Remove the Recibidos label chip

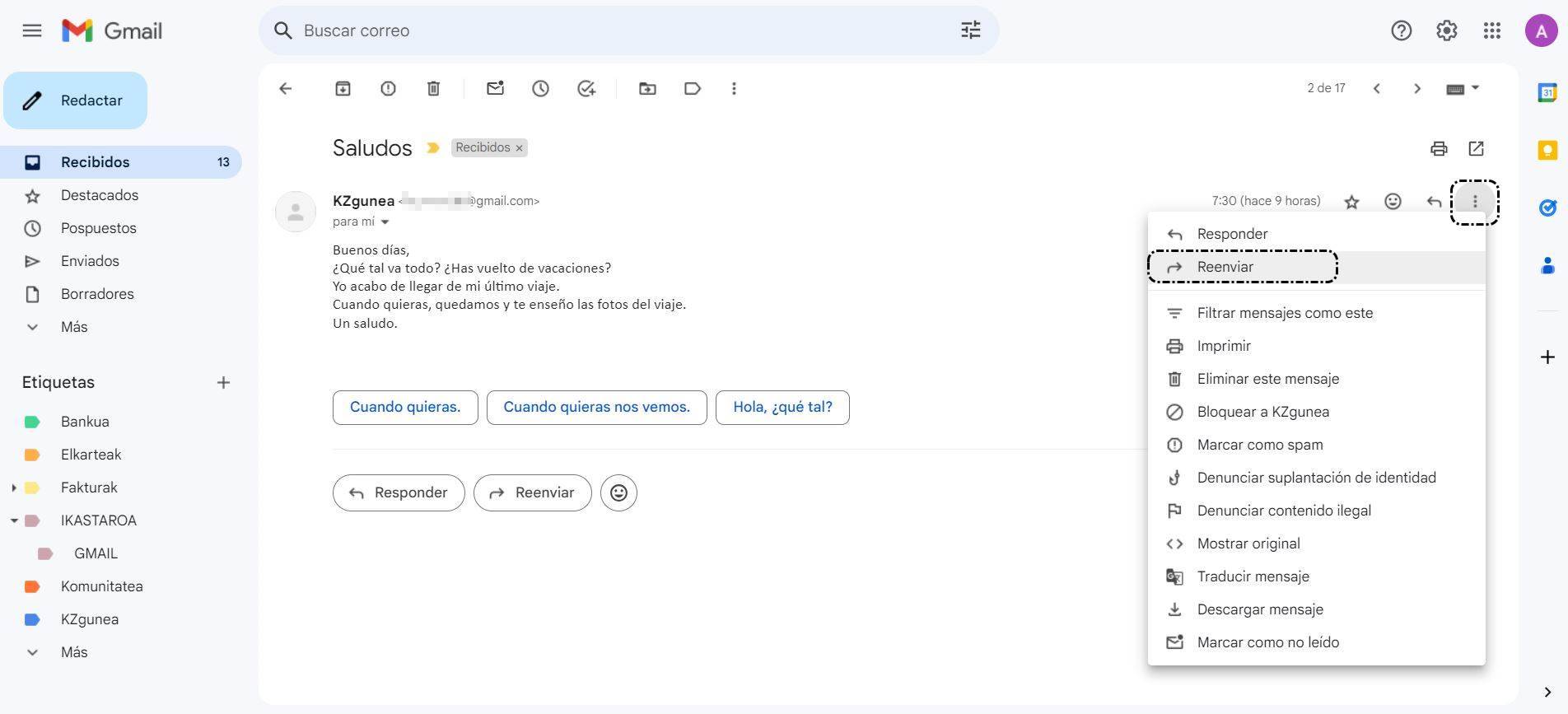click(x=519, y=148)
